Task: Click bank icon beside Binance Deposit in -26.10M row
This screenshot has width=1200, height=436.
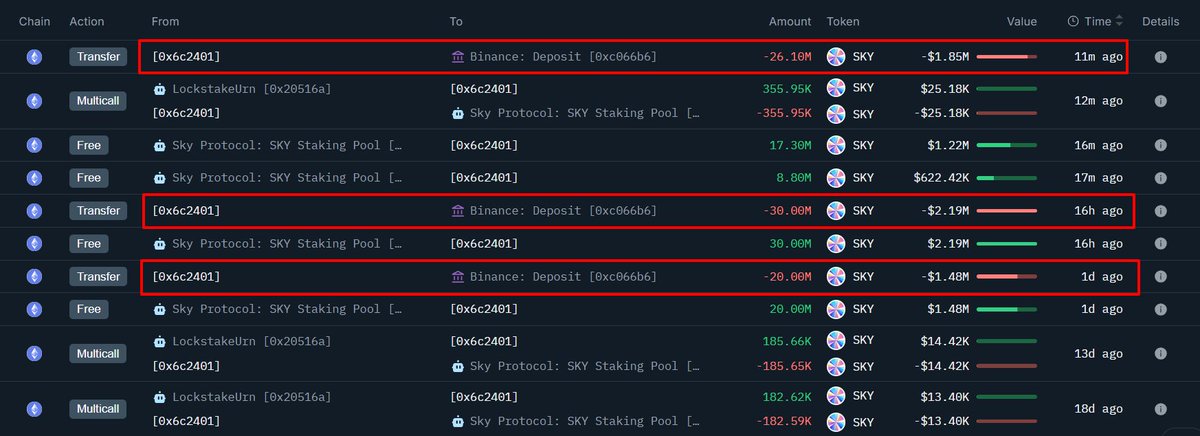Action: pyautogui.click(x=458, y=57)
